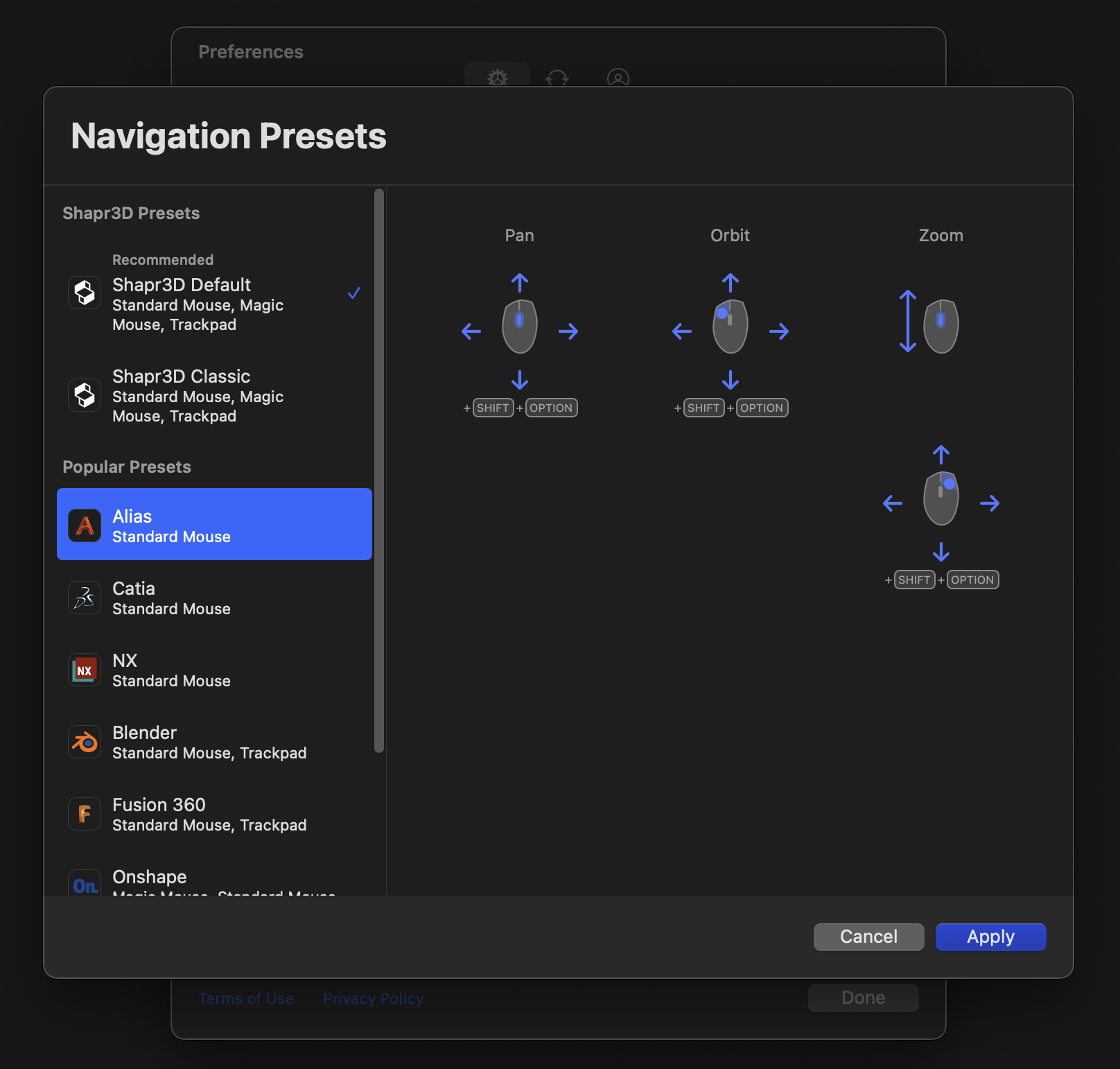Click the Popular Presets section heading

tap(127, 467)
